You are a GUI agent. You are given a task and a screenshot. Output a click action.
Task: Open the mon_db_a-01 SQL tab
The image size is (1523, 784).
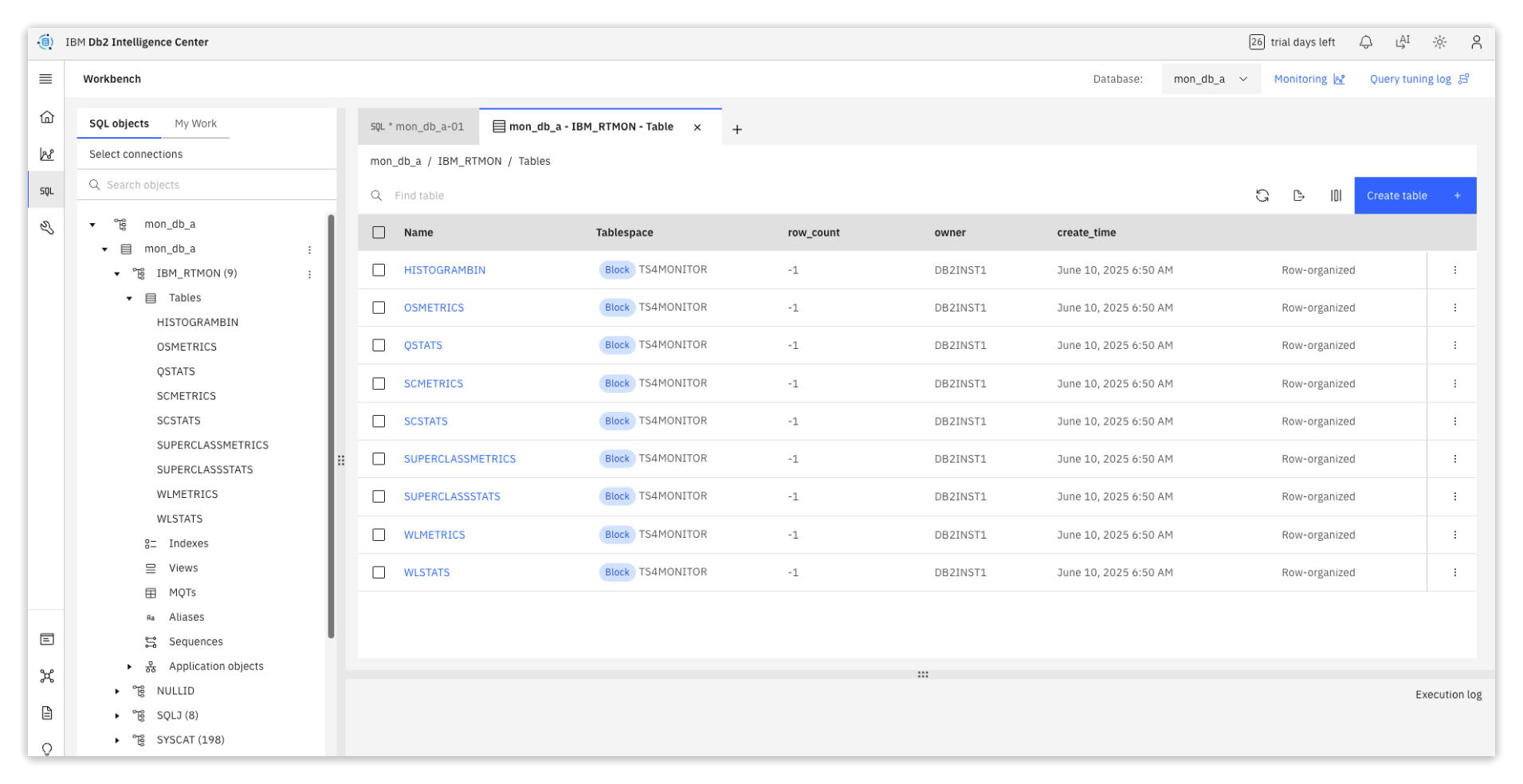pos(418,127)
